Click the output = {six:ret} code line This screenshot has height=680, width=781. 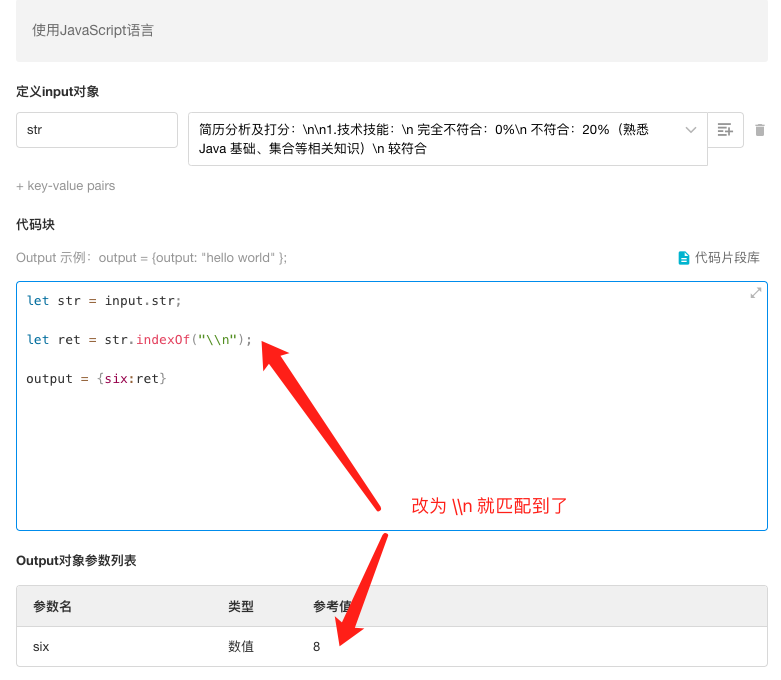click(96, 378)
